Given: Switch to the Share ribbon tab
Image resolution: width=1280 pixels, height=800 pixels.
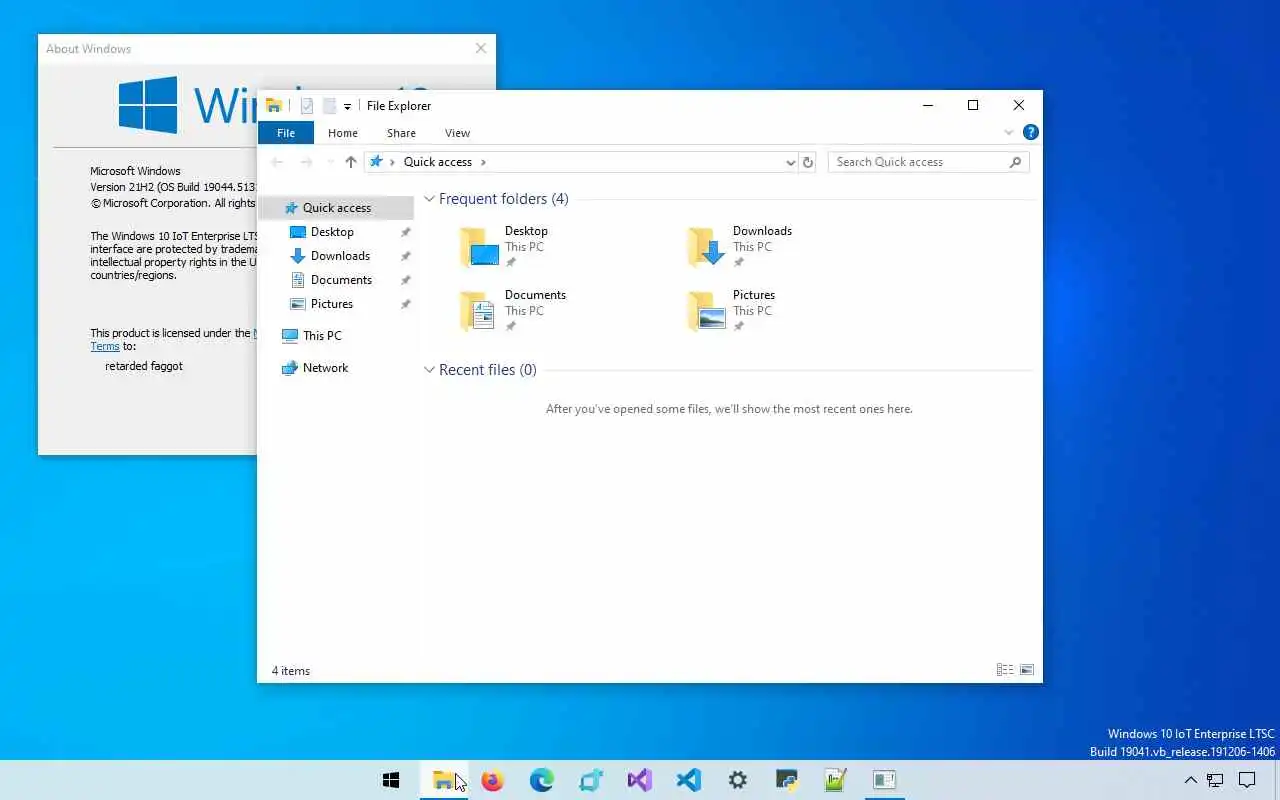Looking at the screenshot, I should [401, 133].
